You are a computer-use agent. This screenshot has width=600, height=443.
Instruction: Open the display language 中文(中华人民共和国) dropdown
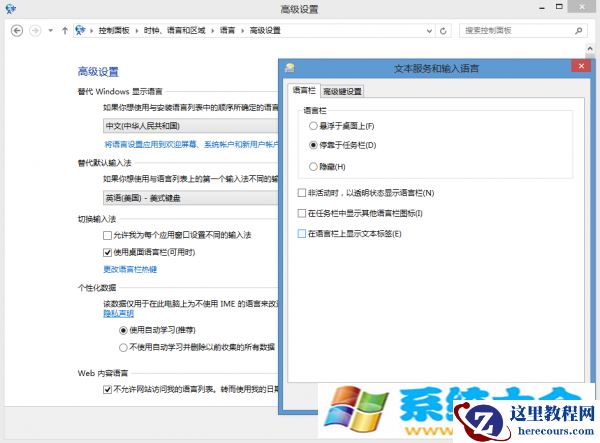[x=191, y=126]
